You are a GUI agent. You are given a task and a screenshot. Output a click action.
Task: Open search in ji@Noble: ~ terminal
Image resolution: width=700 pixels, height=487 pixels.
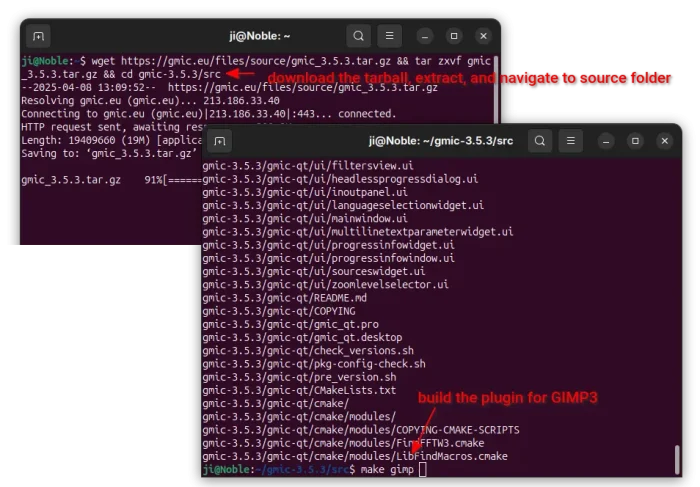point(358,36)
